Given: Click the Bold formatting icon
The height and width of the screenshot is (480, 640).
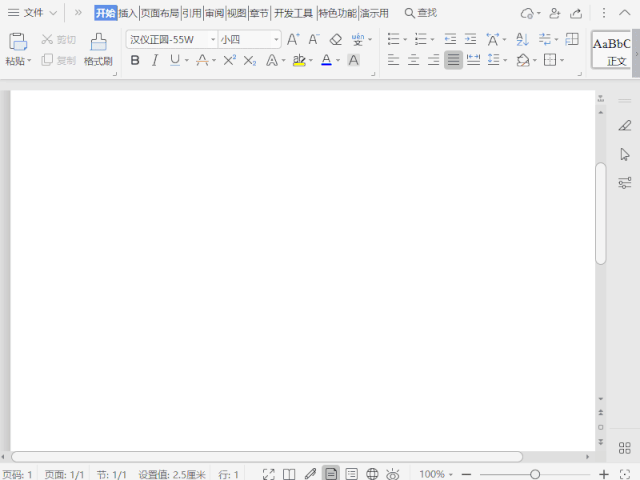Looking at the screenshot, I should click(134, 61).
